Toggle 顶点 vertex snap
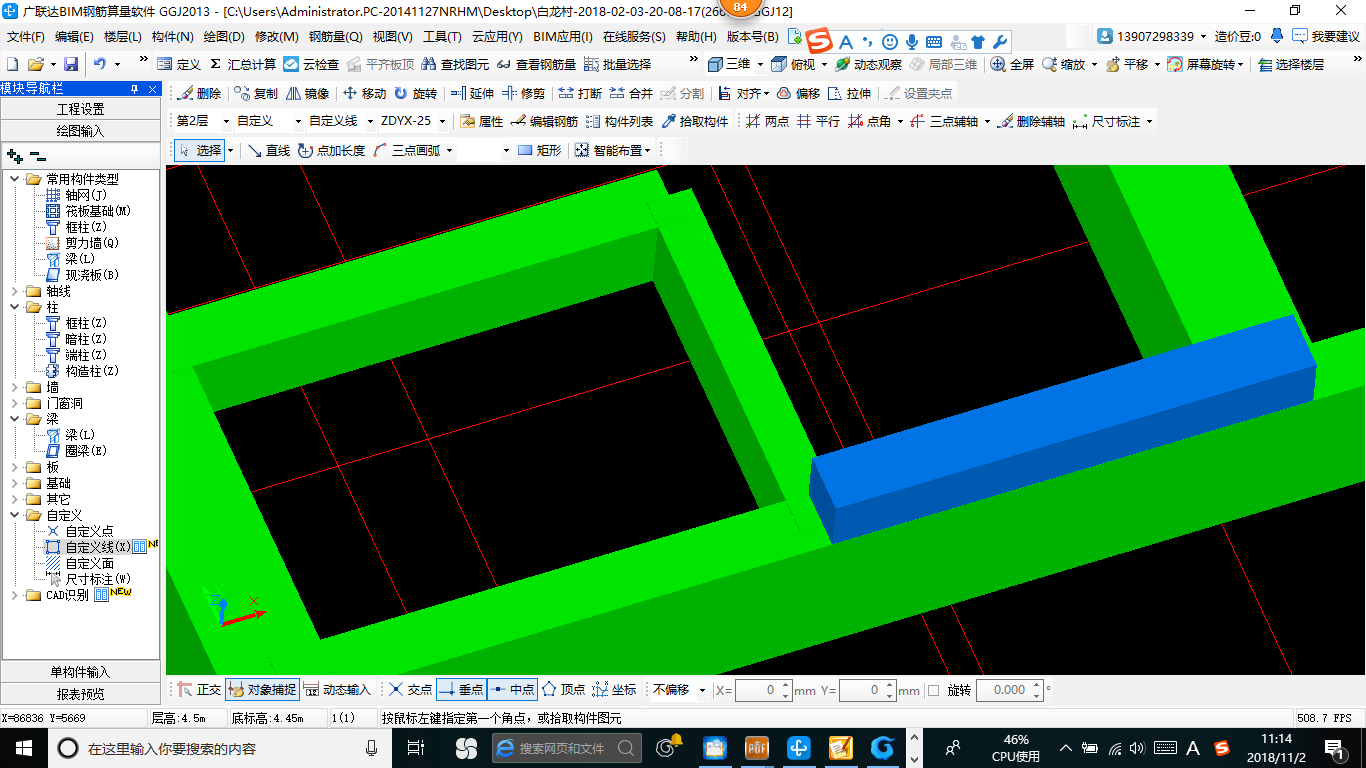 point(564,690)
